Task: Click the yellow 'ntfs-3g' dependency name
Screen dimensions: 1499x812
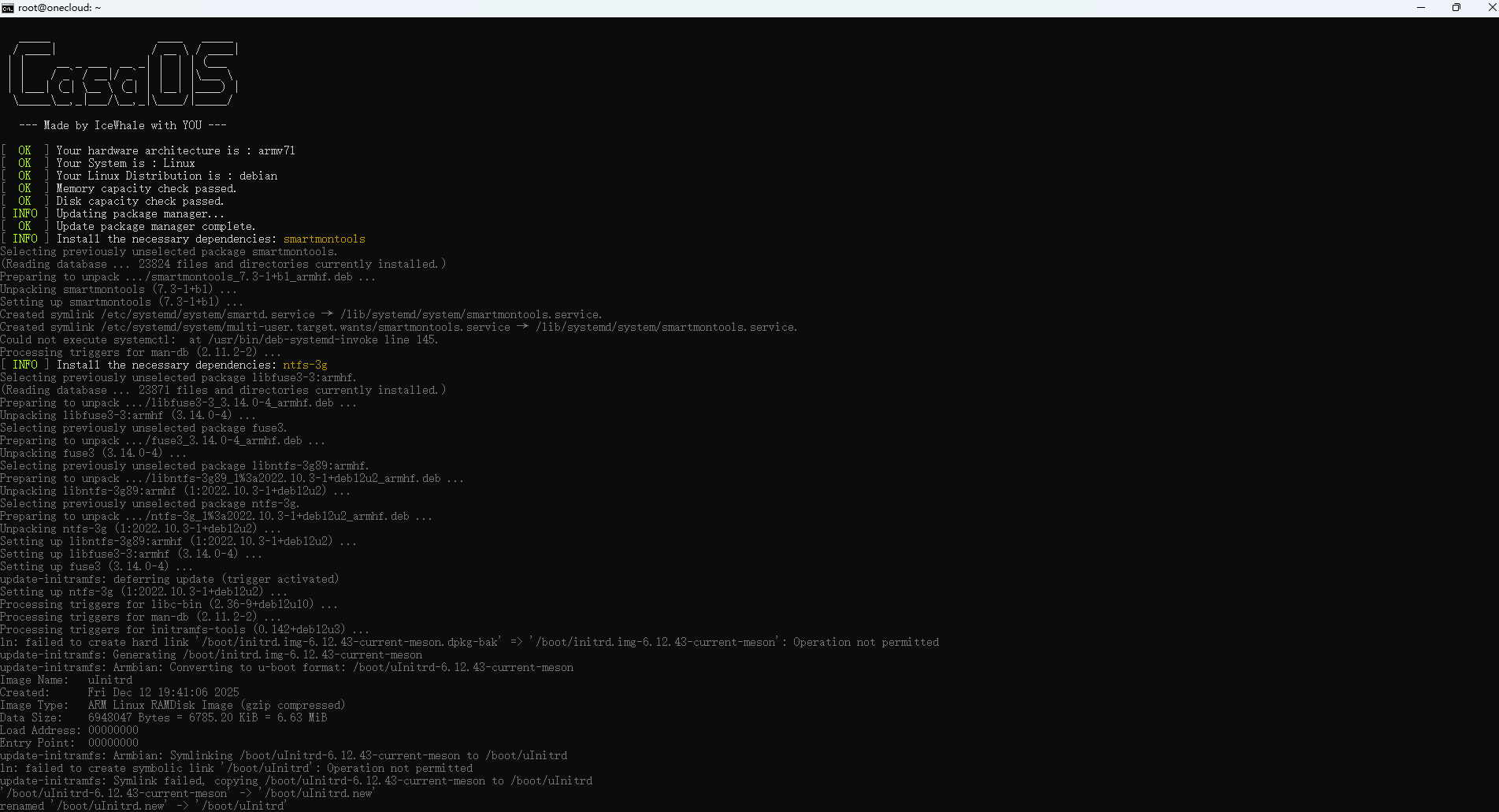Action: point(305,365)
